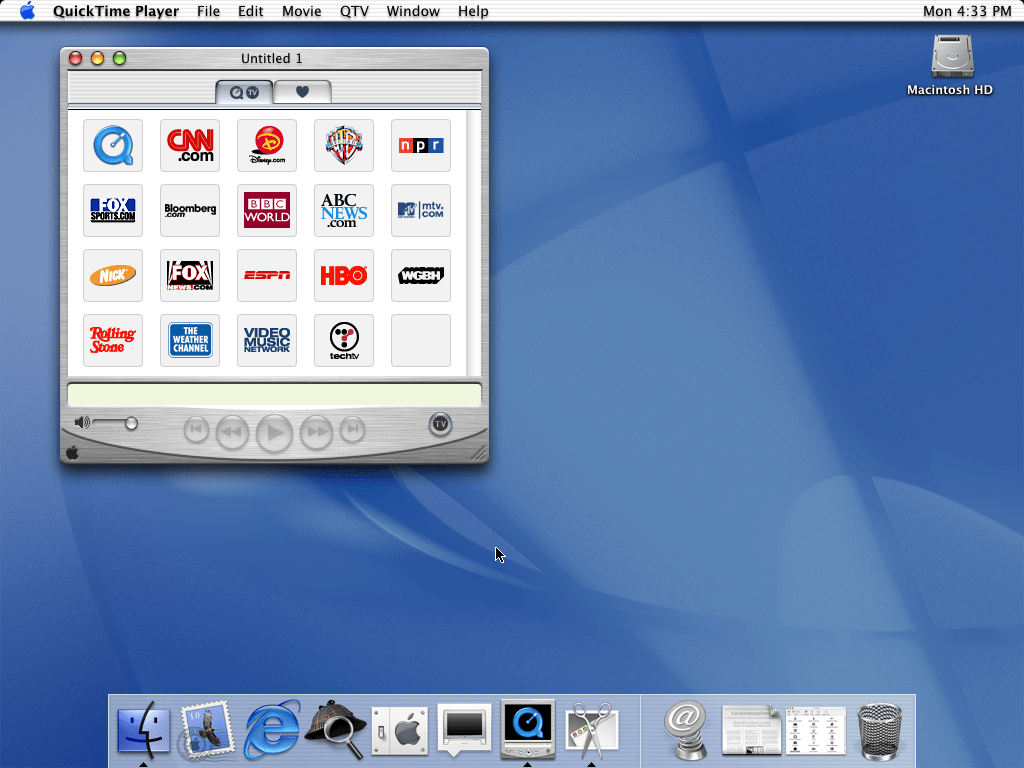The image size is (1024, 768).
Task: Switch to the QuickTime TV channels tab
Action: coord(244,92)
